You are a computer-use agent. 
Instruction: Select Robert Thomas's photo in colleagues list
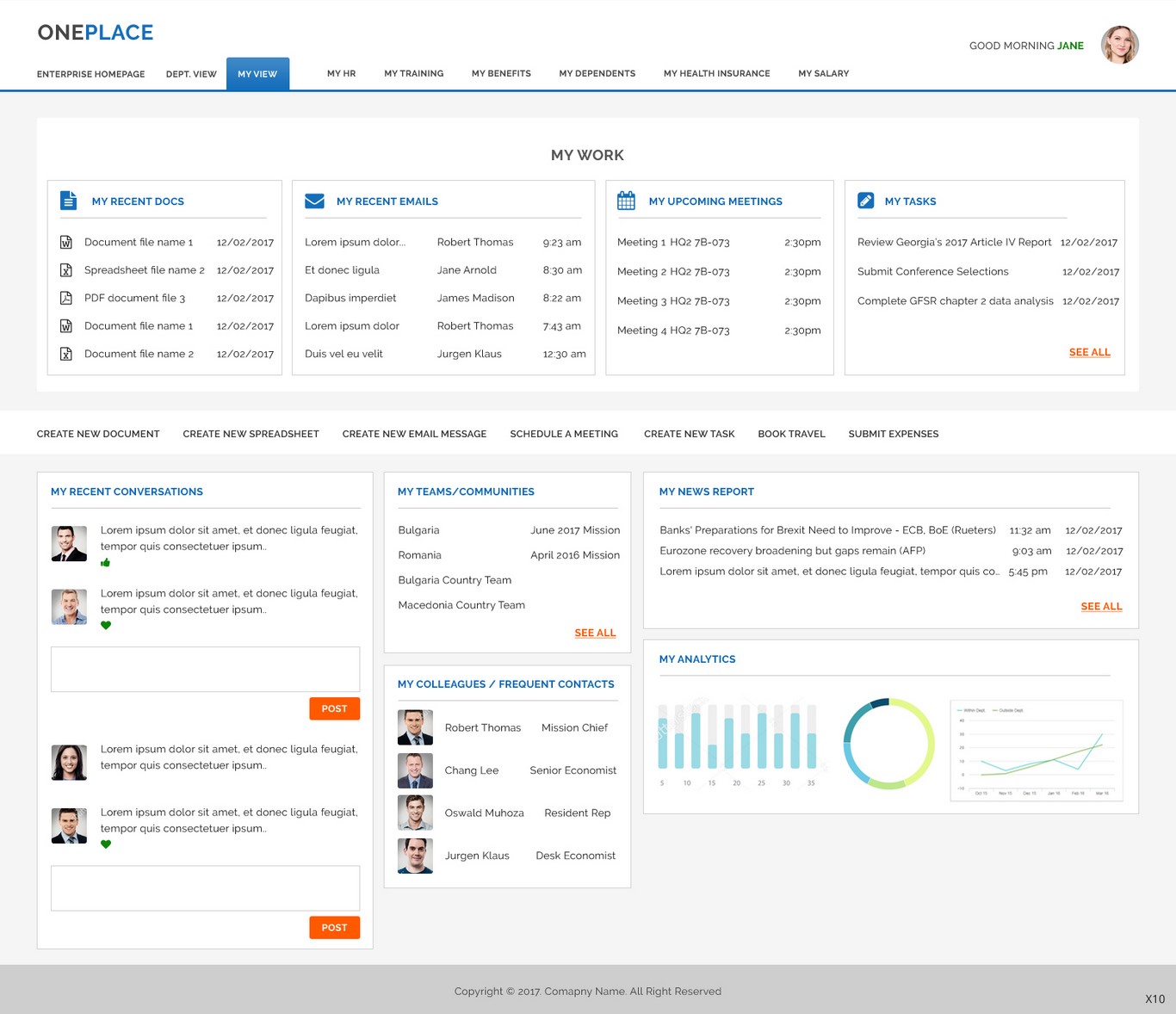point(415,727)
